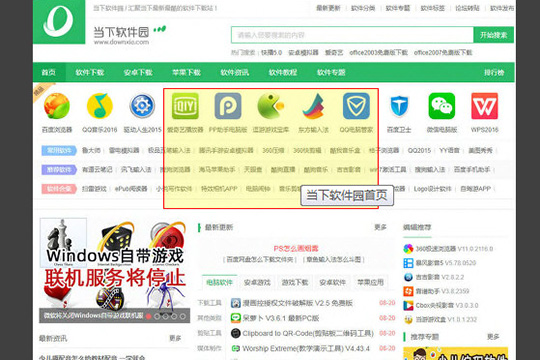Select the 电脑软件 tab
The width and height of the screenshot is (540, 360).
[219, 282]
